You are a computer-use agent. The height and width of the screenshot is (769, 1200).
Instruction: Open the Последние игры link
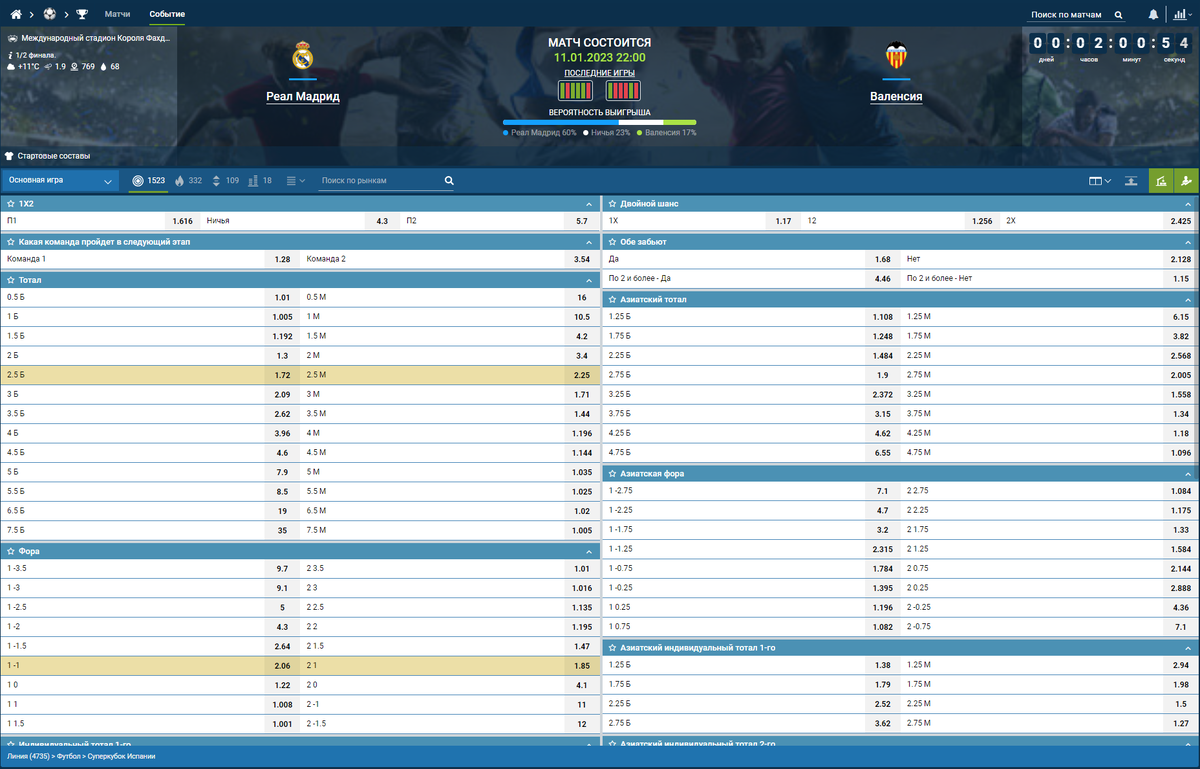(x=600, y=74)
